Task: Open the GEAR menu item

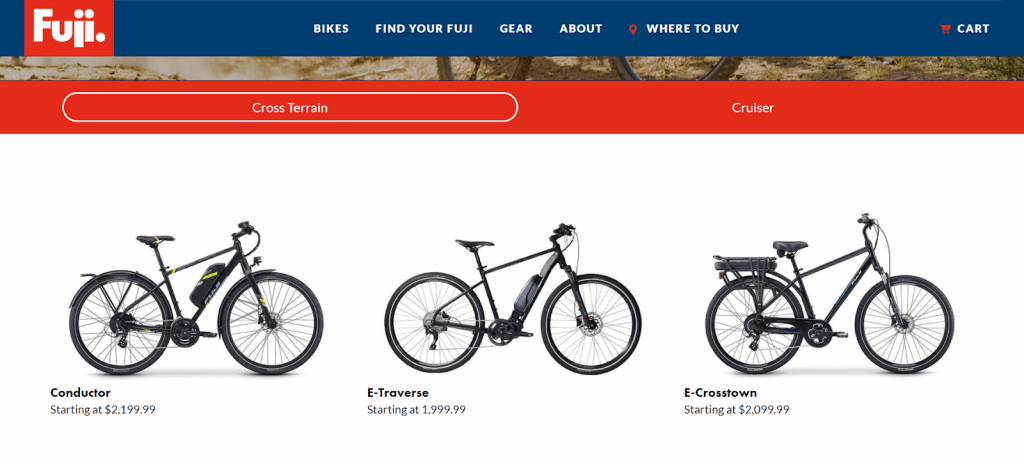Action: coord(516,29)
